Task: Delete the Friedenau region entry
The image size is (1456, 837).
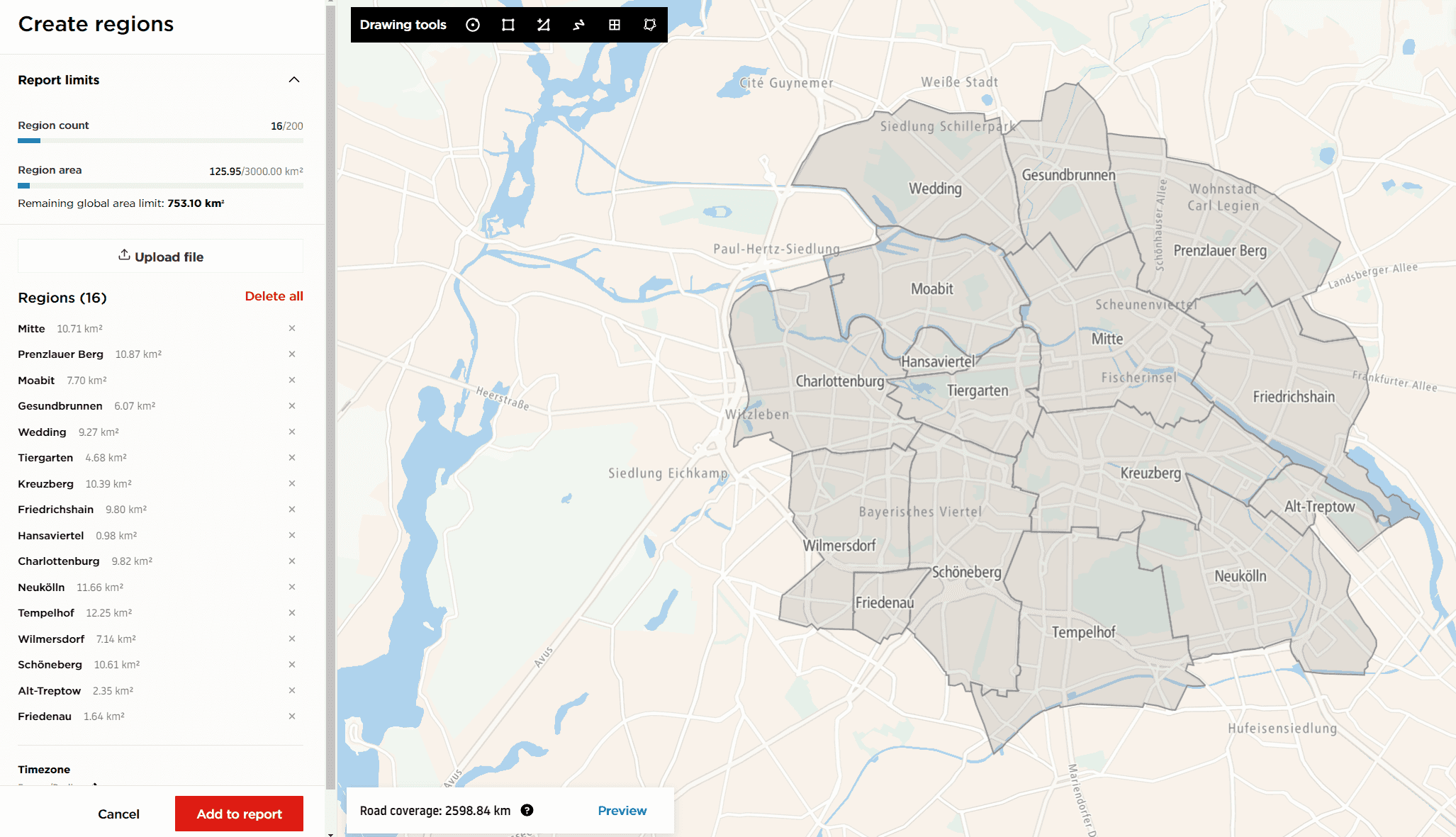Action: [292, 717]
